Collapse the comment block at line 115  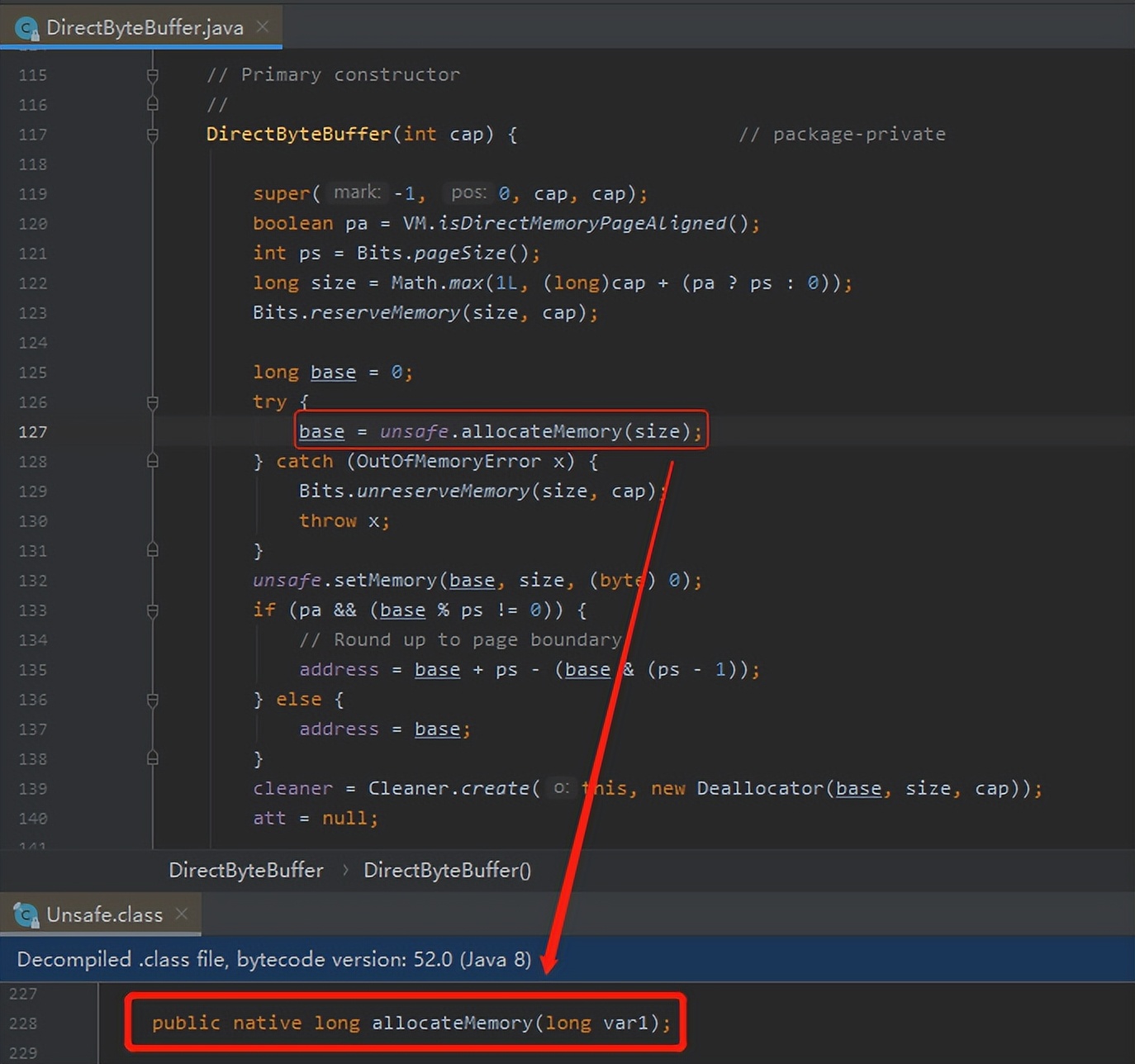click(153, 75)
